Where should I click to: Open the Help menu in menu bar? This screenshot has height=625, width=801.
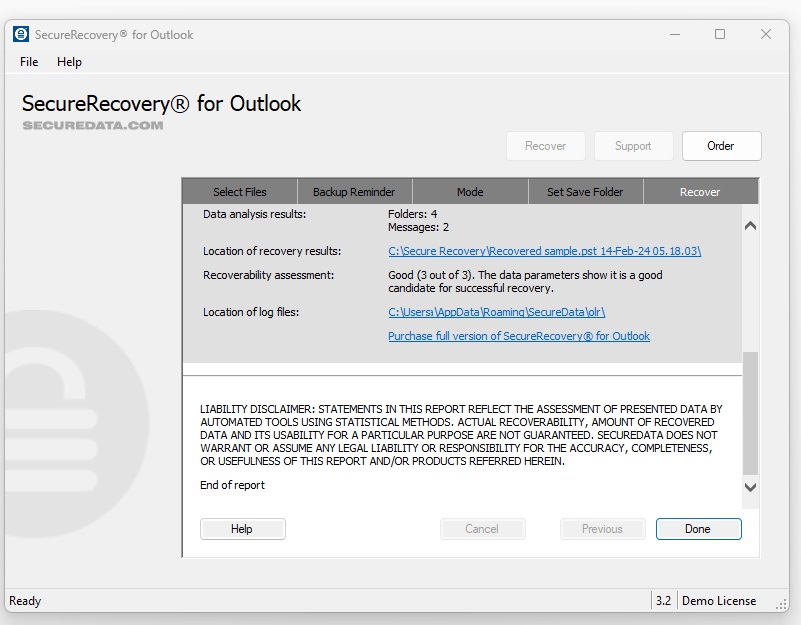69,62
